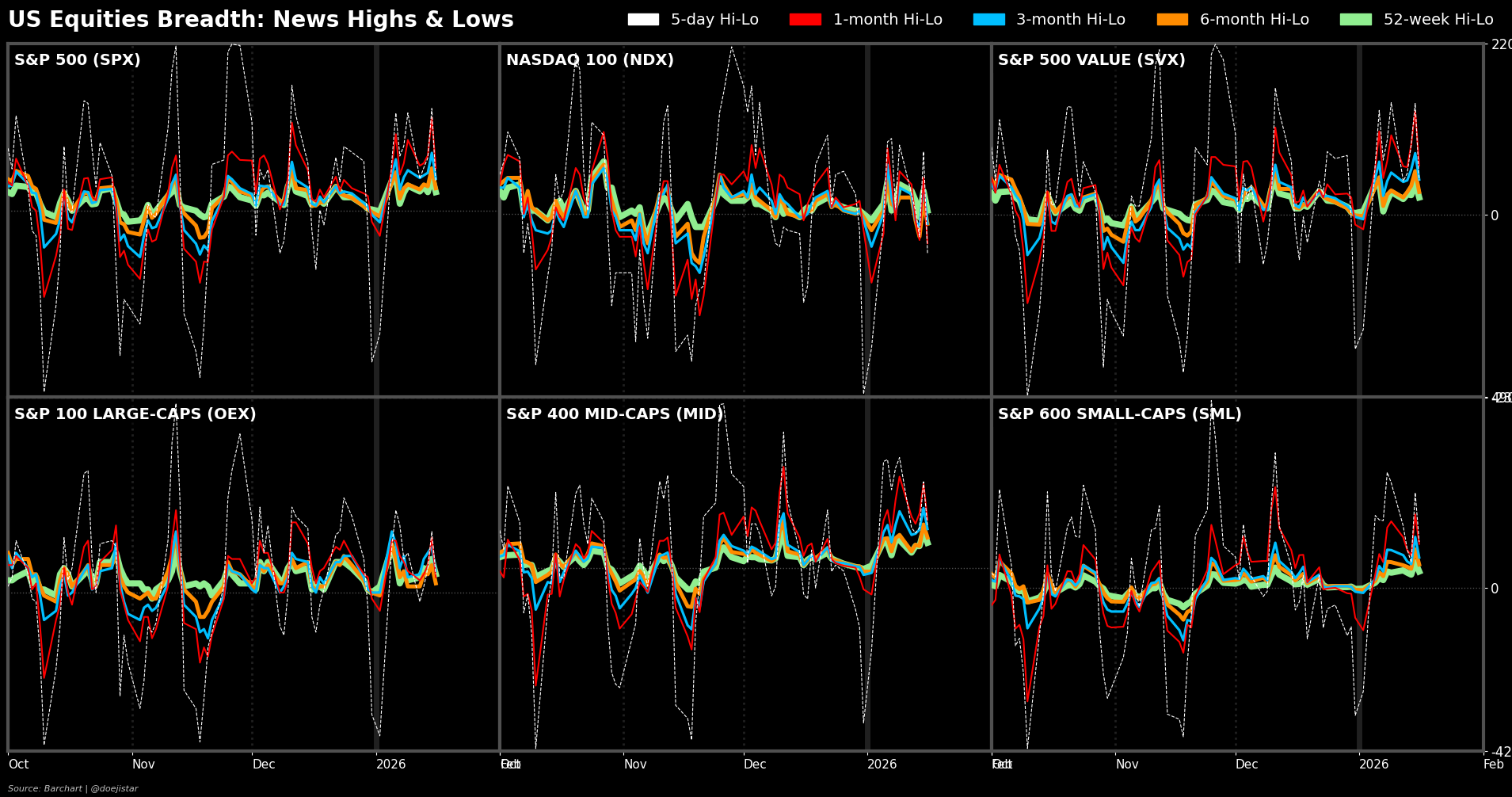This screenshot has width=1512, height=797.
Task: Select the S&P 100 LARGE-CAPS (OEX) panel title
Action: coord(135,415)
